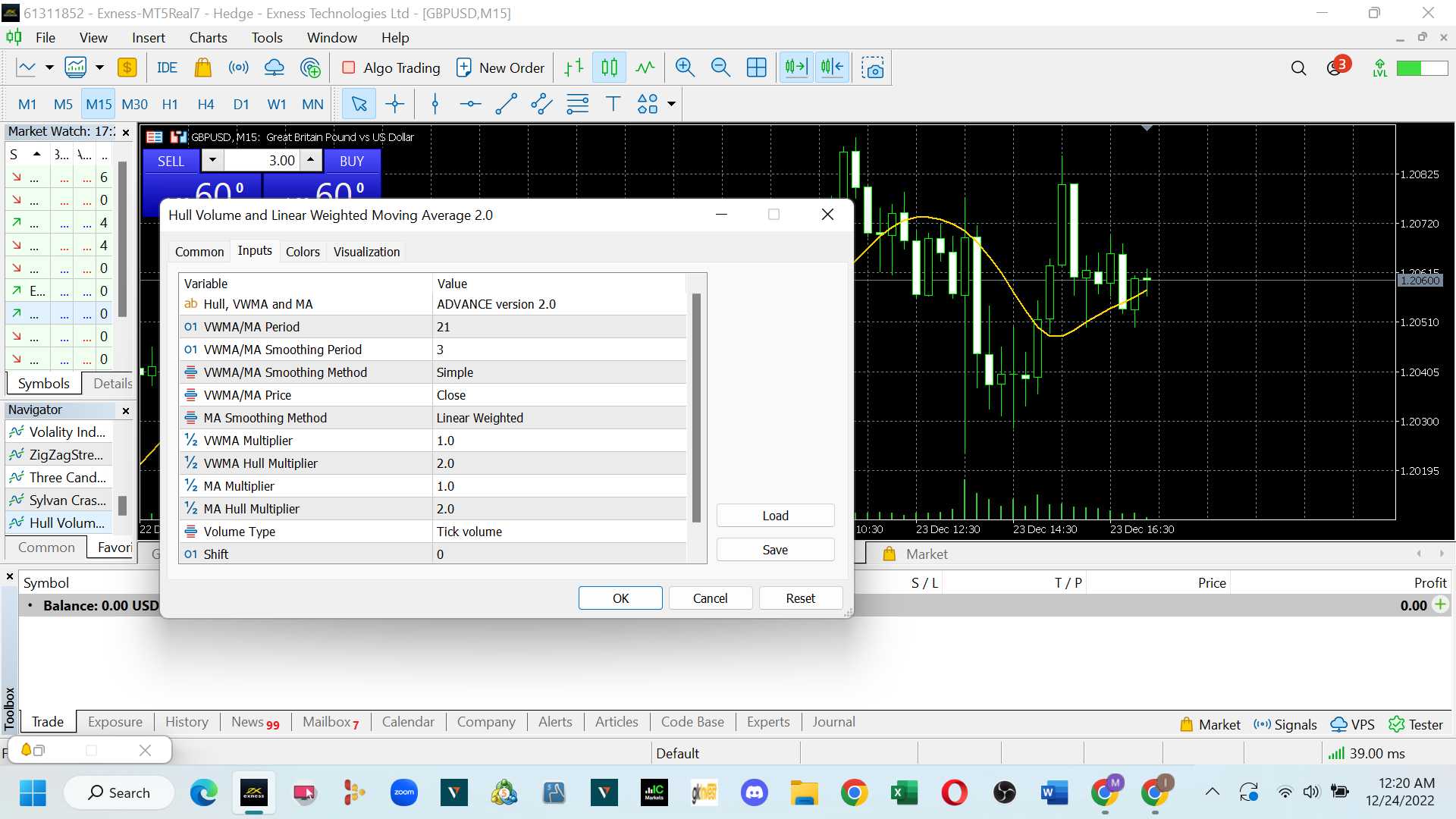Click the Reset button
Image resolution: width=1456 pixels, height=819 pixels.
(800, 598)
